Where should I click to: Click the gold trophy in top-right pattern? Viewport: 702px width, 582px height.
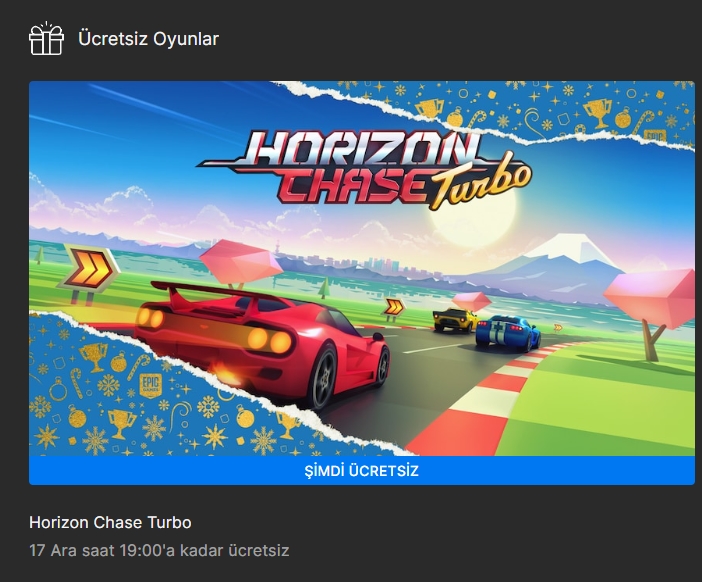(598, 112)
